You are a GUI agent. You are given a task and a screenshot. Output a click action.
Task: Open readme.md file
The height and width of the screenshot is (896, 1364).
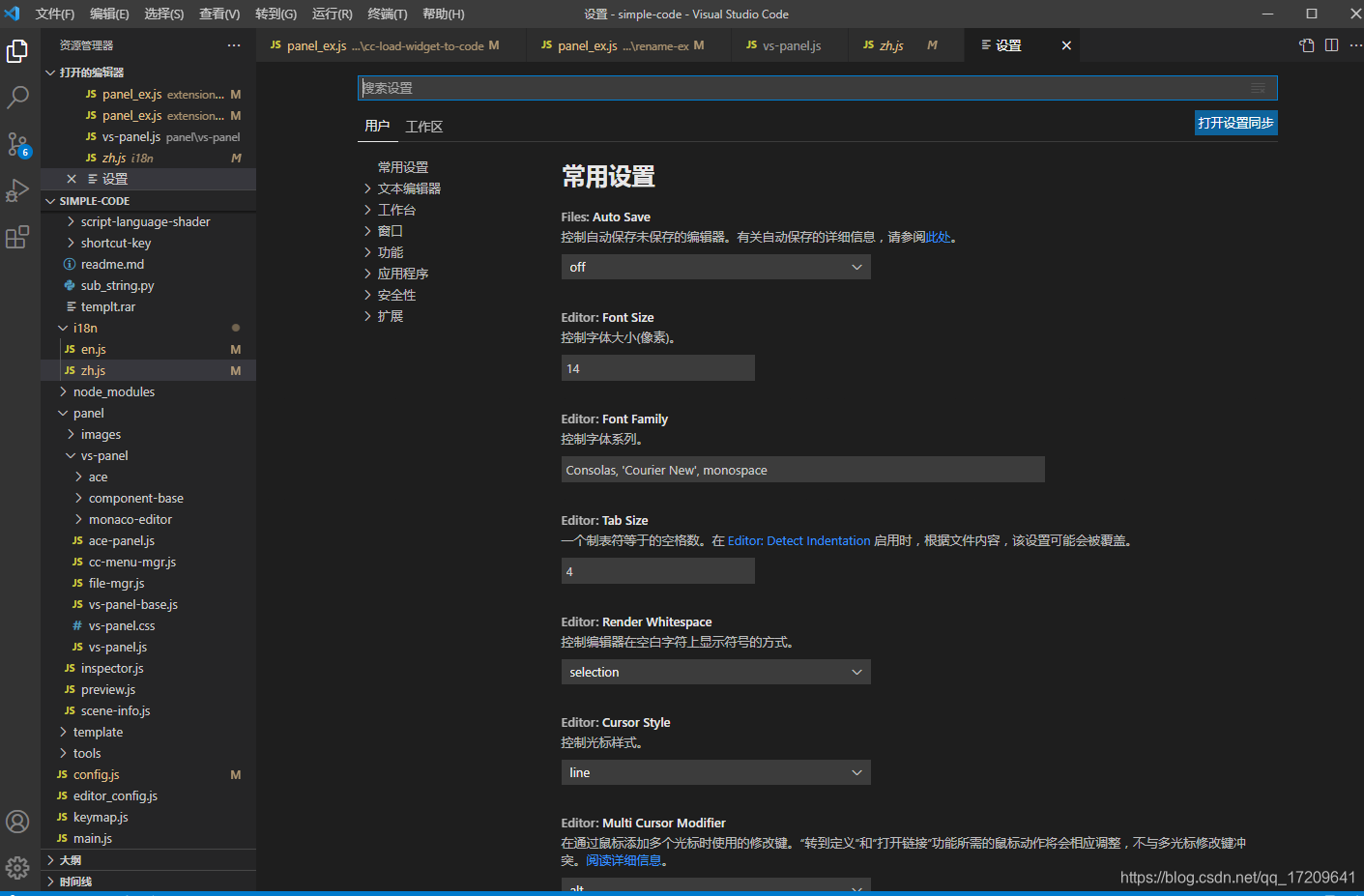point(112,264)
